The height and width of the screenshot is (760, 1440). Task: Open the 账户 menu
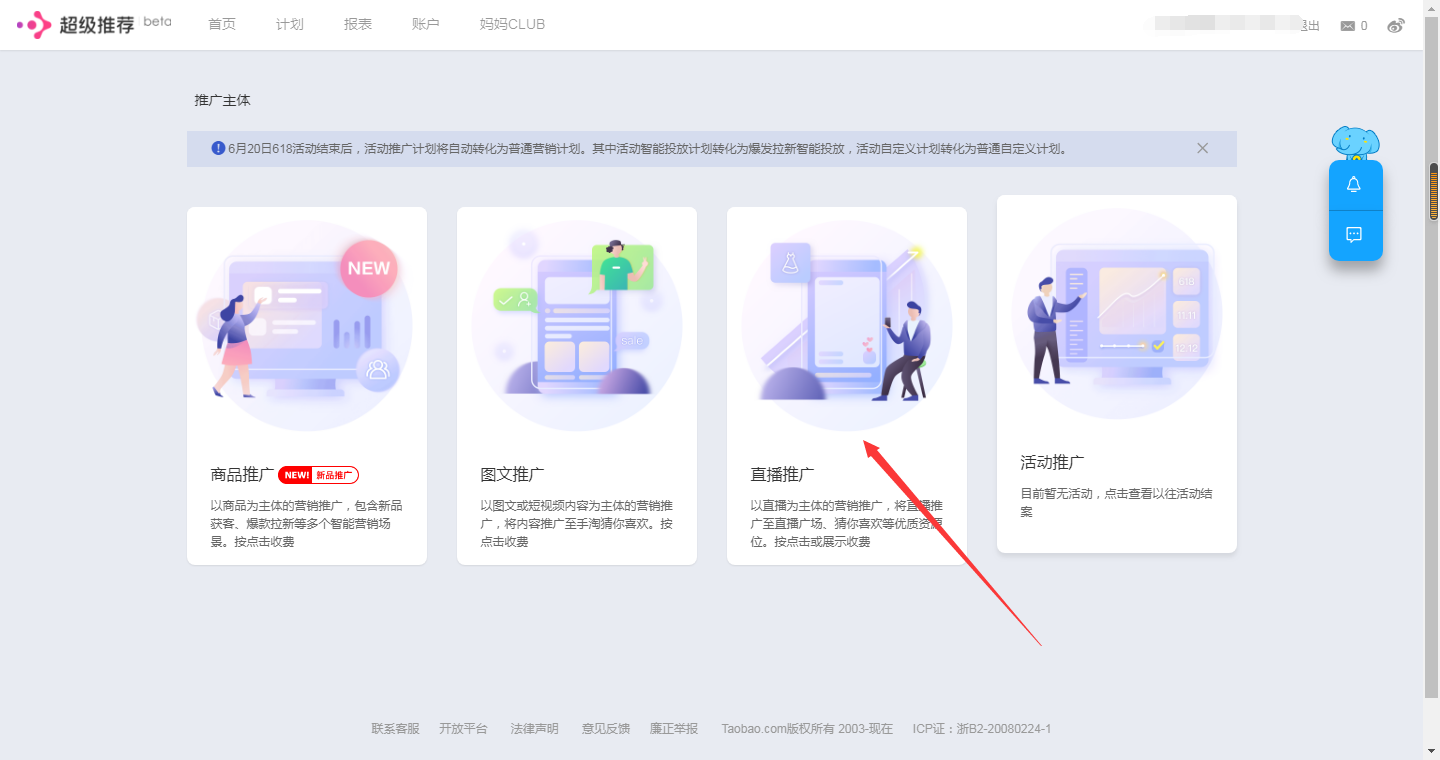pos(426,24)
